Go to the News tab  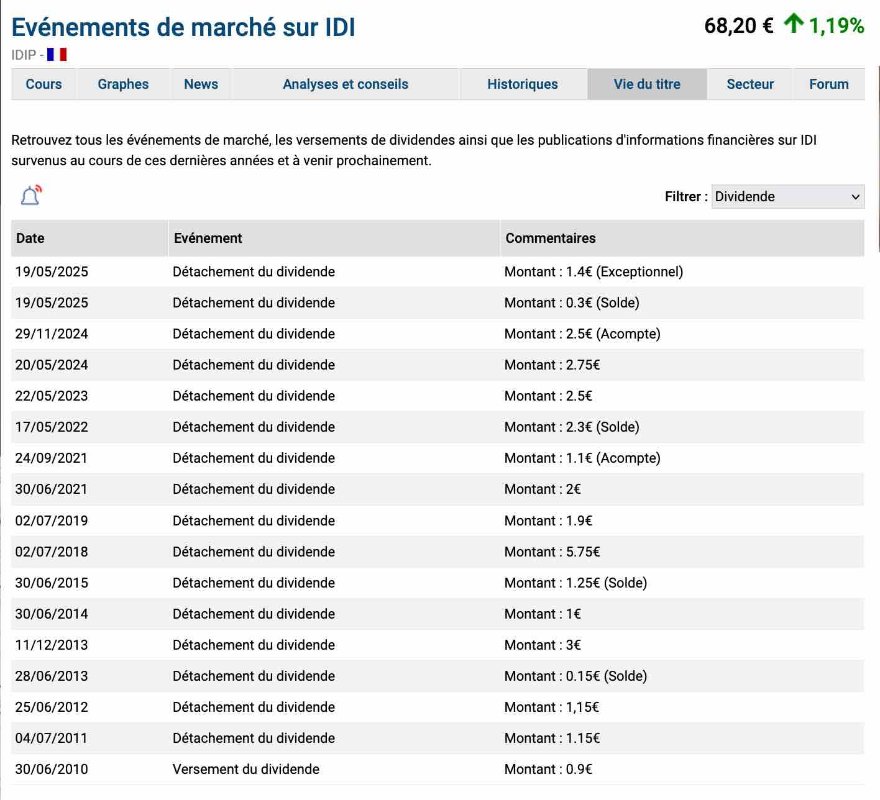click(201, 84)
